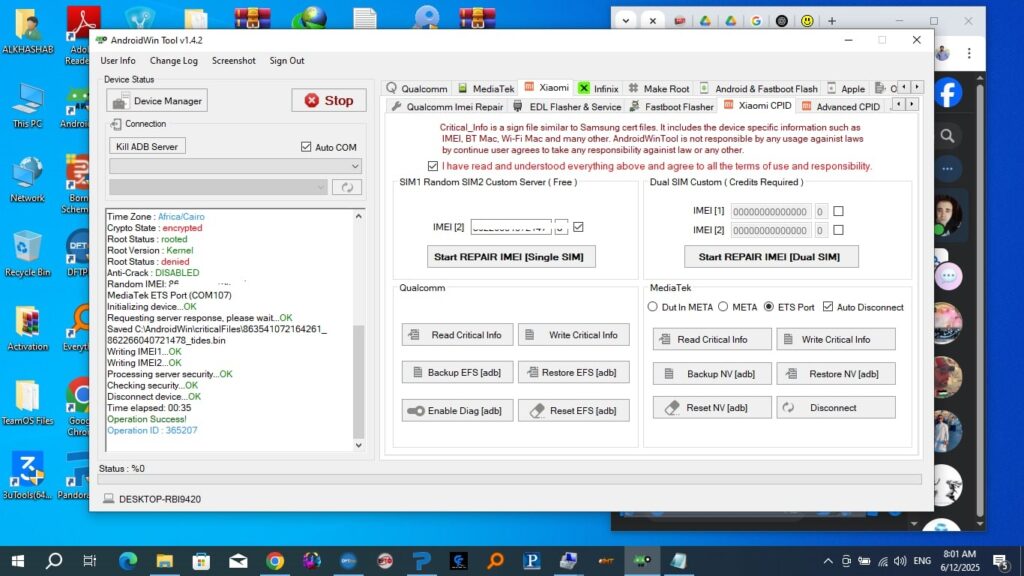Open This PC desktop icon

coord(27,104)
